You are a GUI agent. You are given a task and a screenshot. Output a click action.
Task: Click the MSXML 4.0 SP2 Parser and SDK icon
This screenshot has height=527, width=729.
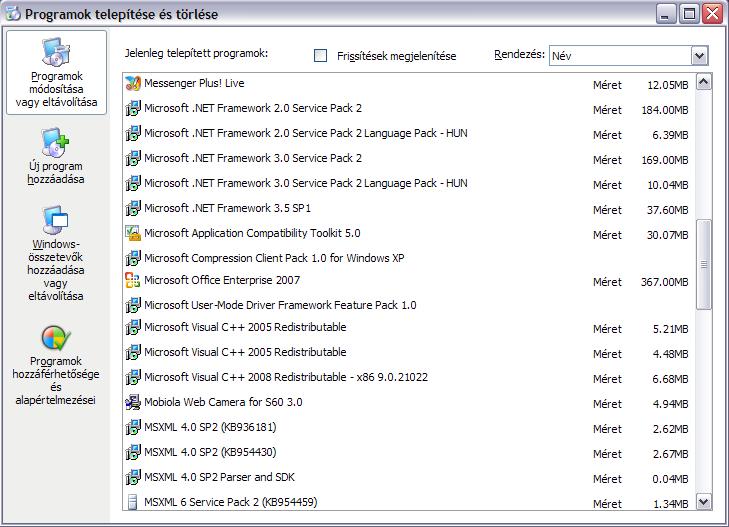[x=133, y=477]
